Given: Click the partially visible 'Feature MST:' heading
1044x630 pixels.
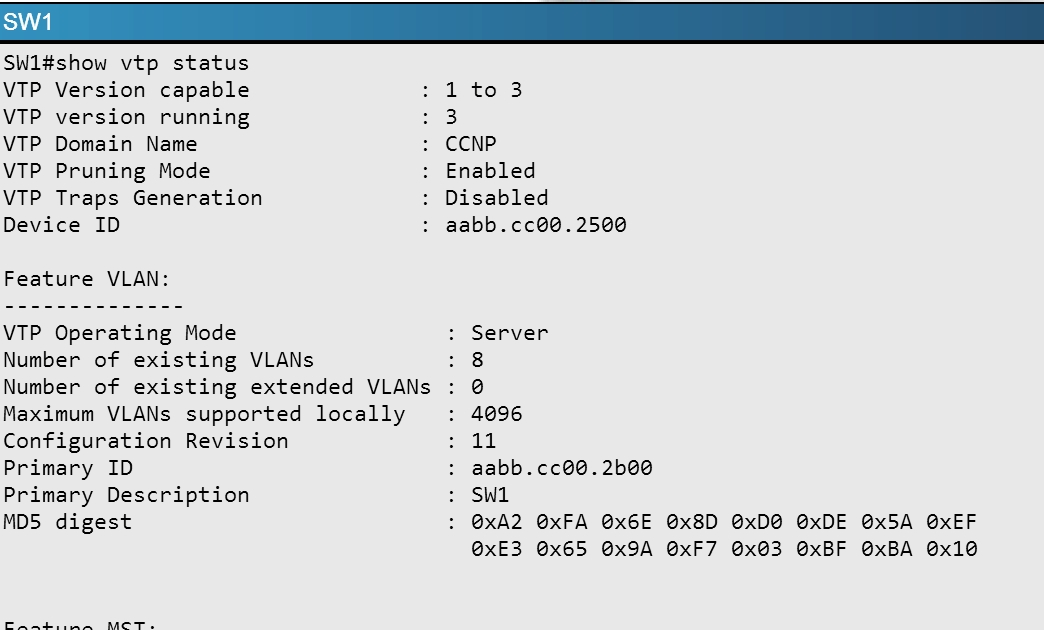Looking at the screenshot, I should [80, 625].
